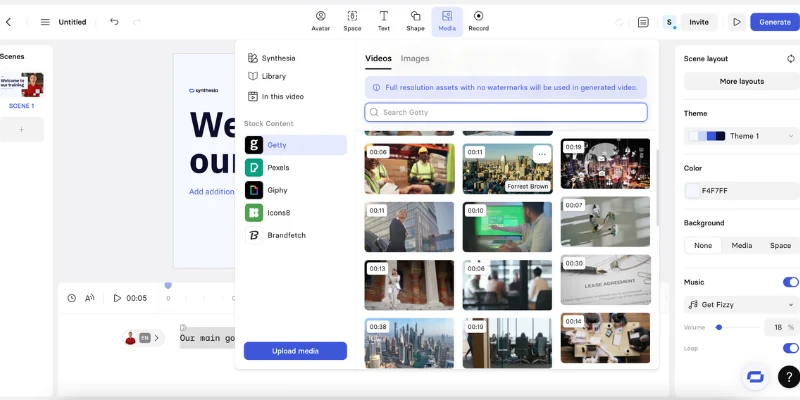Open the comments/notes panel icon
Image resolution: width=800 pixels, height=400 pixels.
pos(643,22)
